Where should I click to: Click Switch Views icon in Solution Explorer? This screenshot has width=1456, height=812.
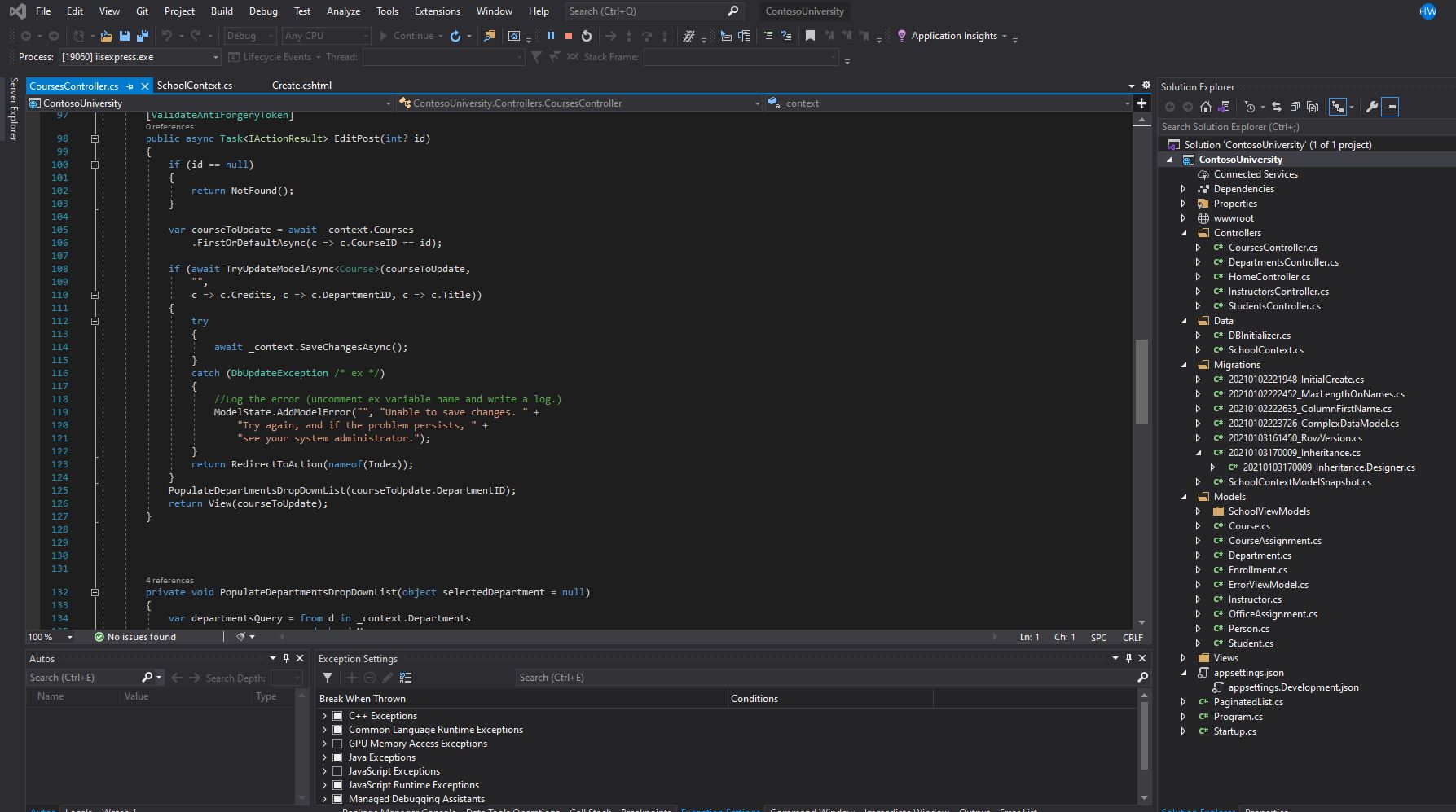[1224, 107]
